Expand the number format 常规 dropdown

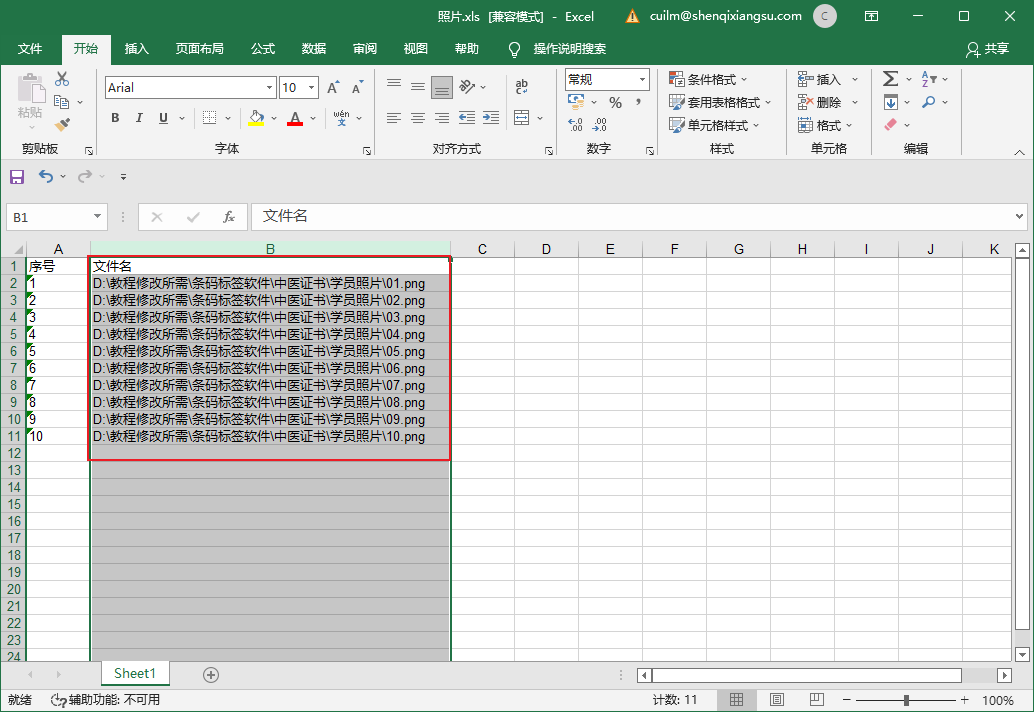pyautogui.click(x=641, y=79)
